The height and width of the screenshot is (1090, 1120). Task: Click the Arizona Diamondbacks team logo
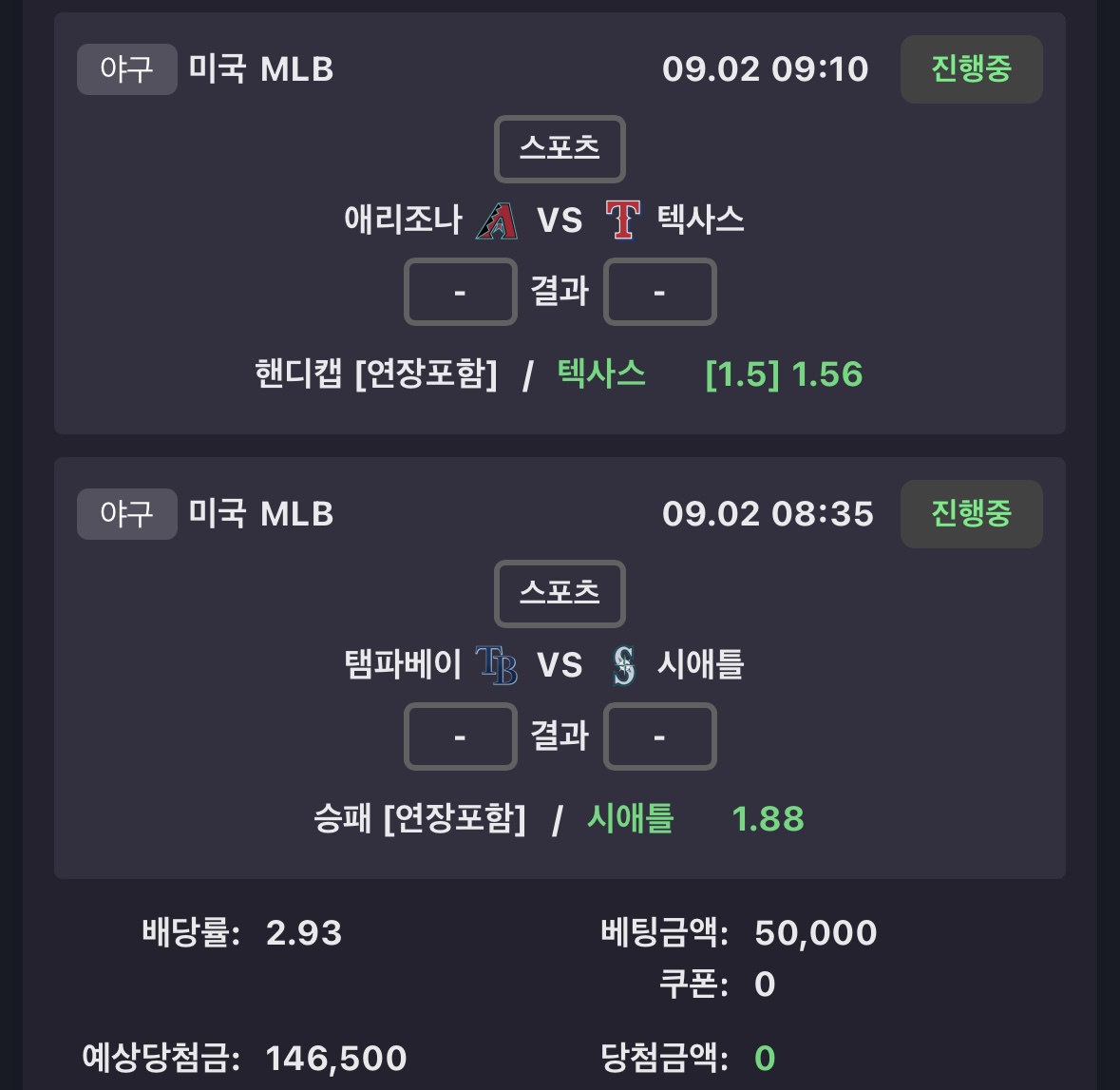pyautogui.click(x=497, y=220)
